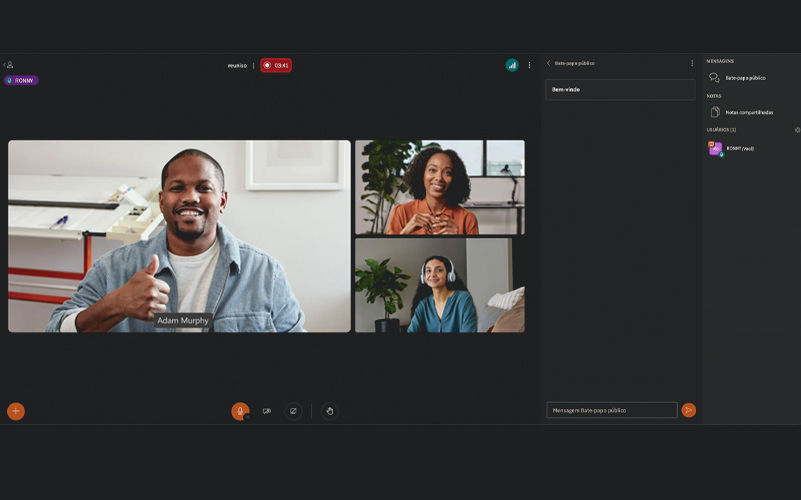Collapse the Bate-papo público chat panel
This screenshot has width=801, height=500.
click(549, 63)
